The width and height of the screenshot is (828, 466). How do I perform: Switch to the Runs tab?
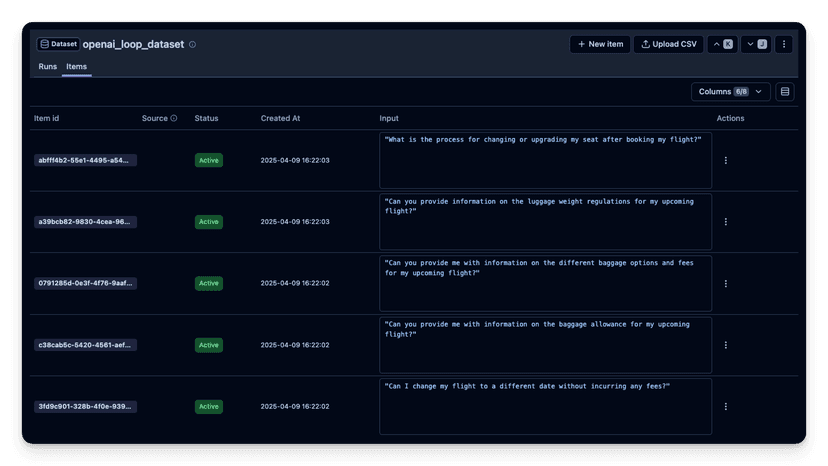click(x=48, y=67)
